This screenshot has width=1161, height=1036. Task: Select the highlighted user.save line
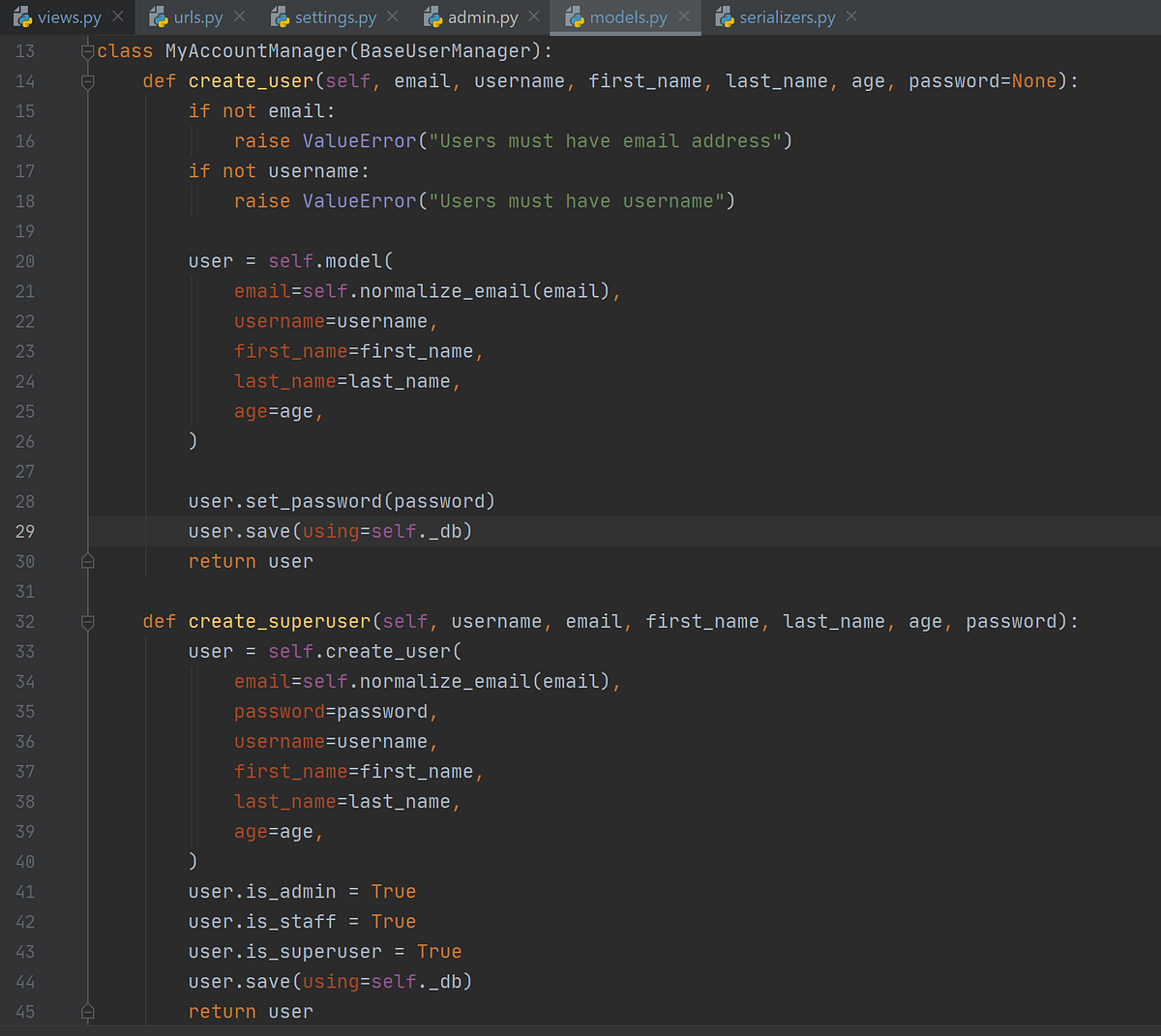(x=329, y=531)
